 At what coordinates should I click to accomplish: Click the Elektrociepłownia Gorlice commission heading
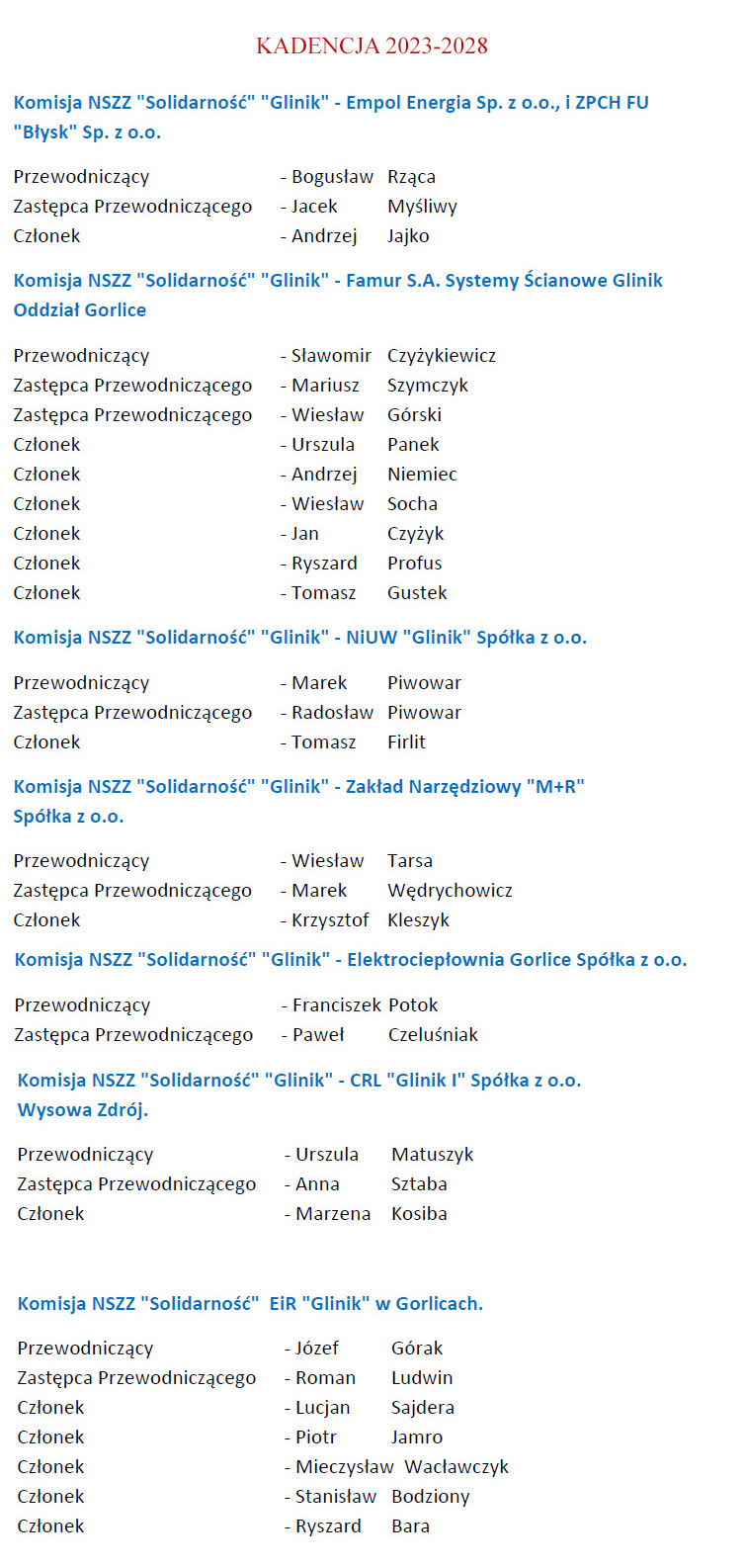pyautogui.click(x=350, y=960)
